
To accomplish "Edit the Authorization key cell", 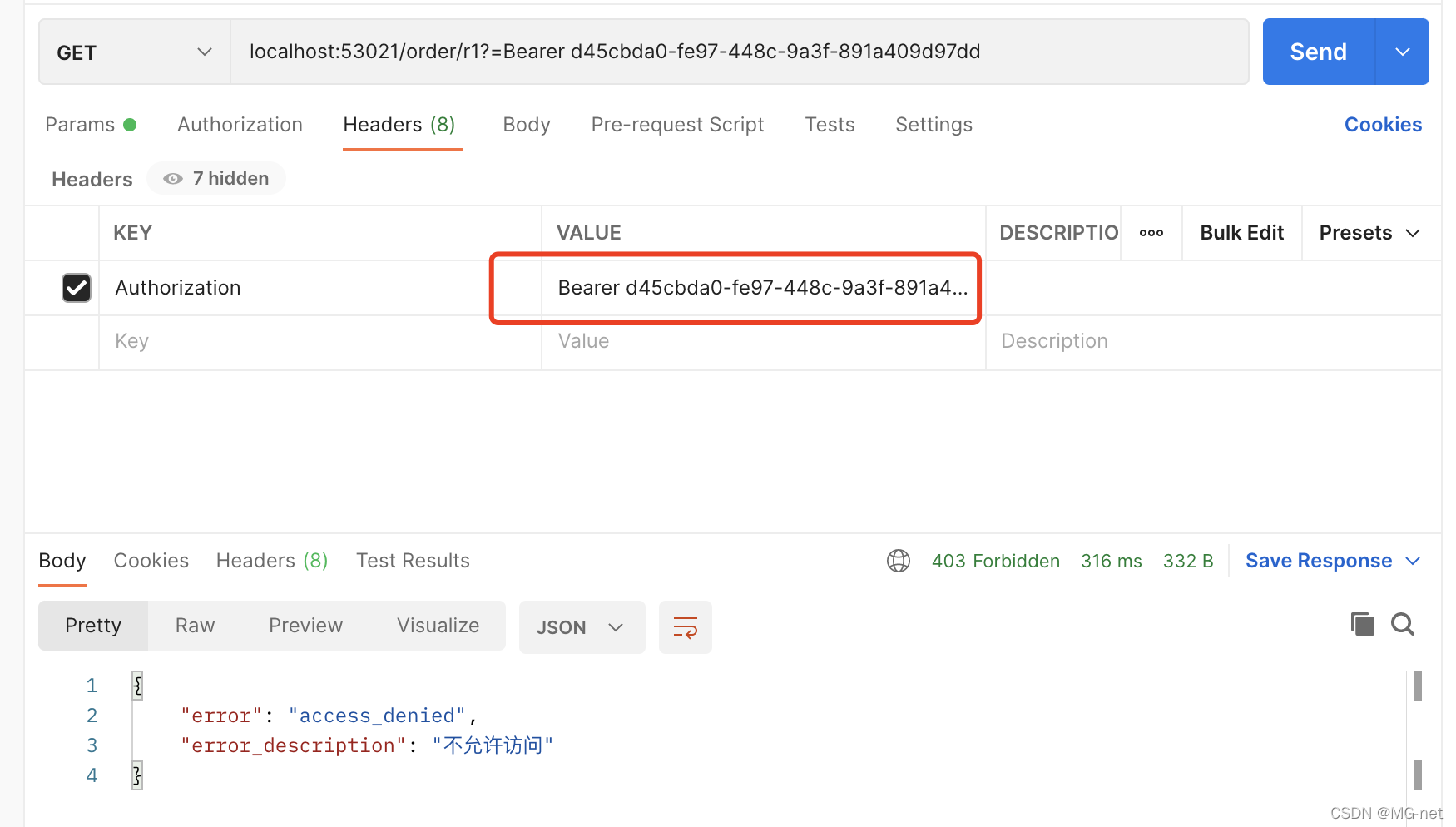I will point(320,288).
